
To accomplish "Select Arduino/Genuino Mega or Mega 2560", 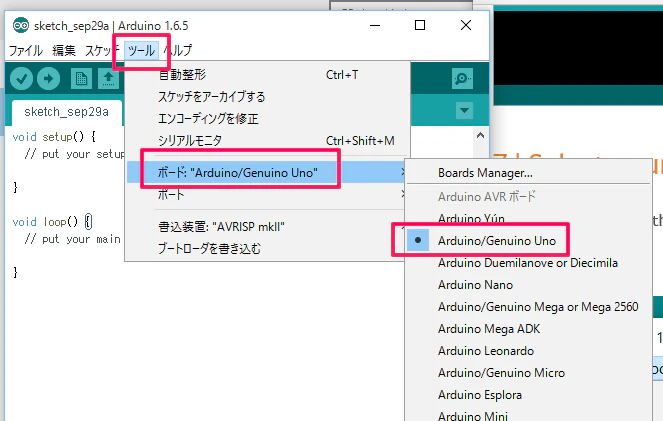I will pos(528,307).
